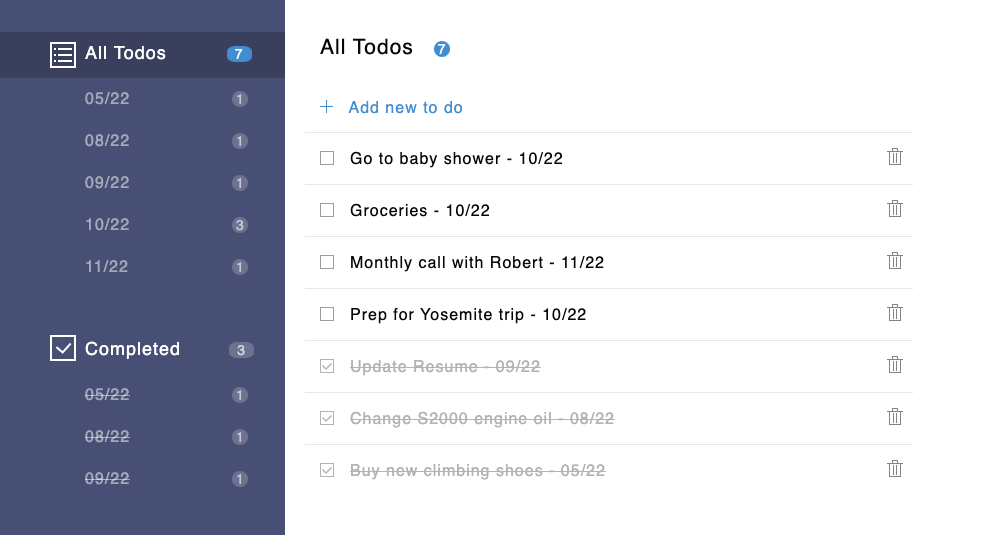987x535 pixels.
Task: Click trash icon for Groceries item
Action: pos(894,209)
